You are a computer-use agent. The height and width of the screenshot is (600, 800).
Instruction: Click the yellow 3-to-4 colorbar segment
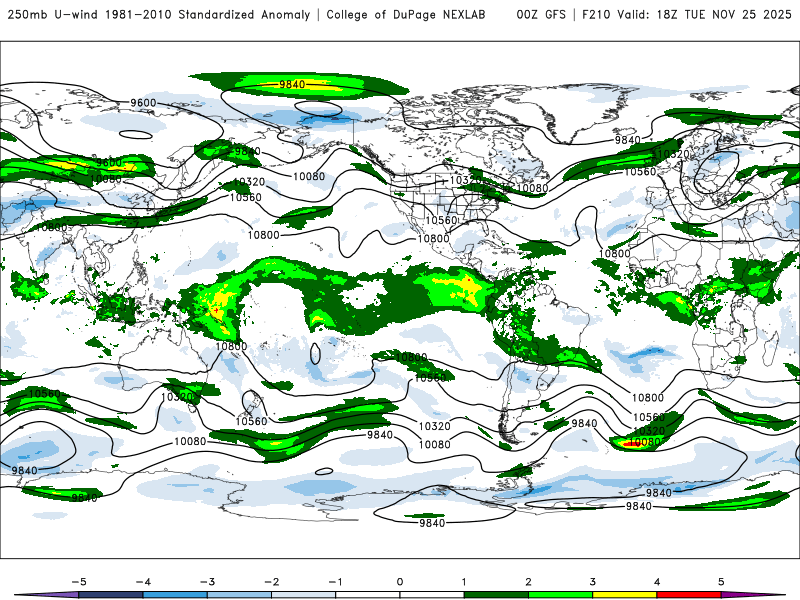[x=624, y=595]
